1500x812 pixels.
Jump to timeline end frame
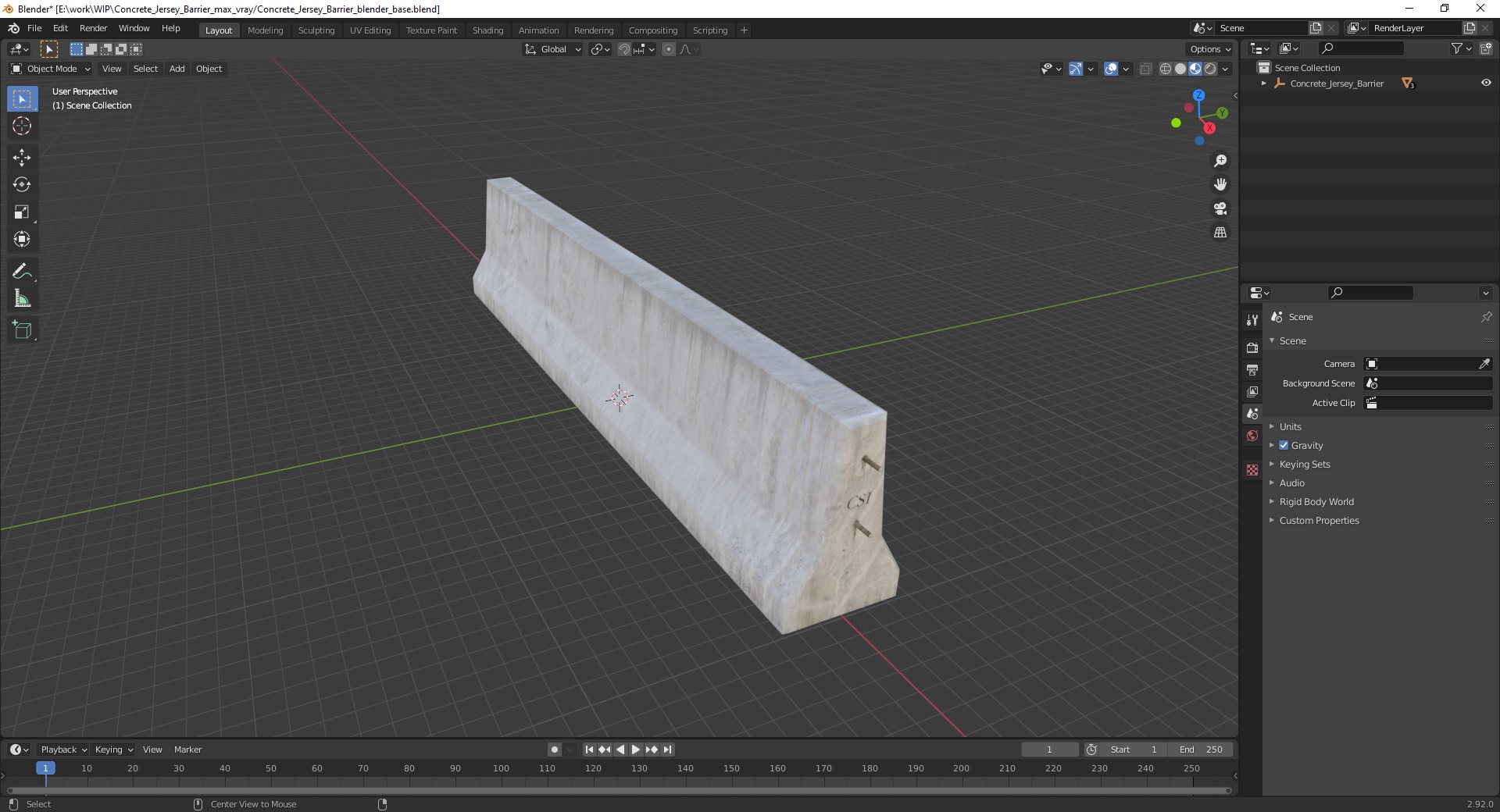tap(667, 750)
